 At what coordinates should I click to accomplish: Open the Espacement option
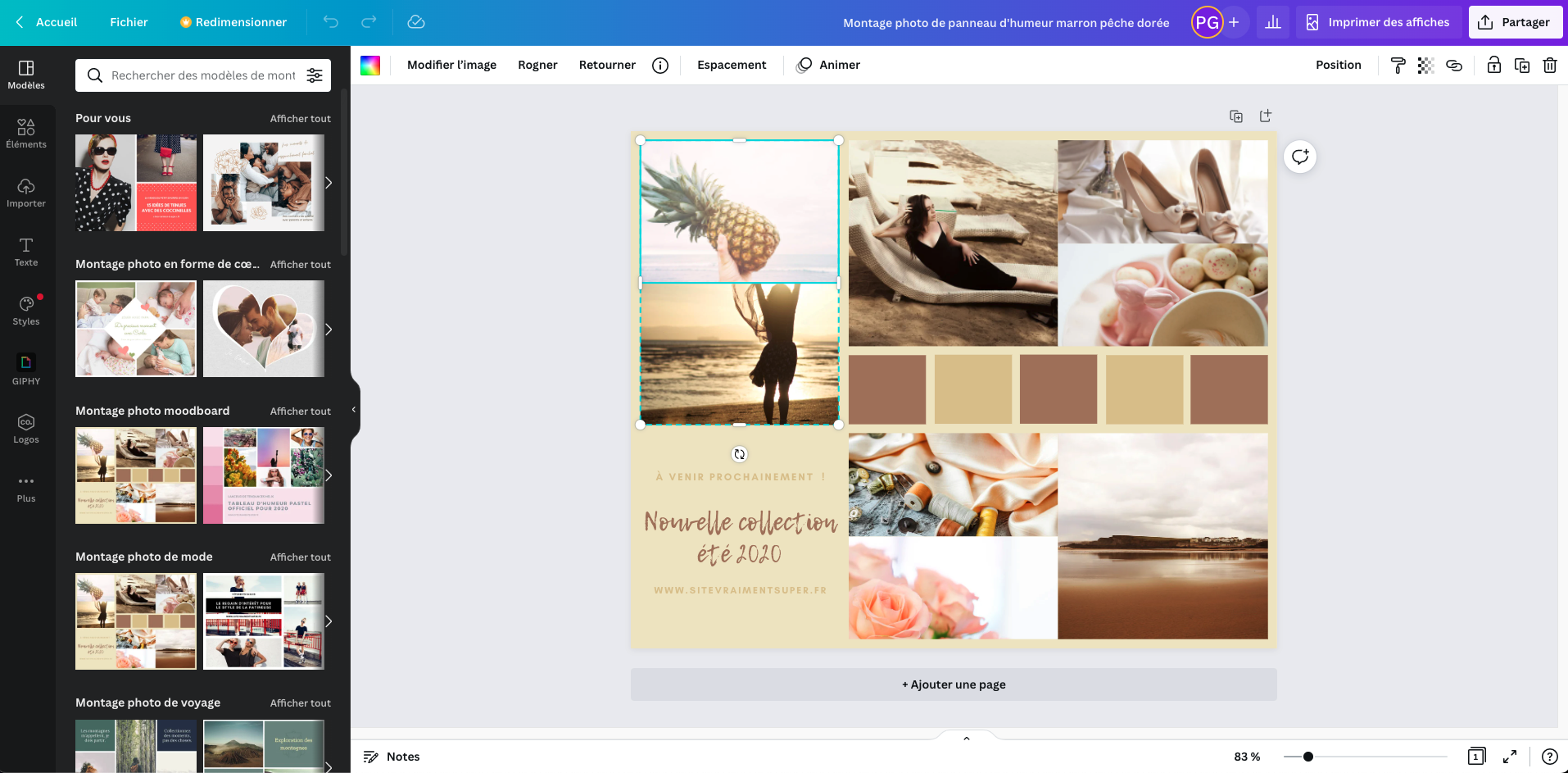[732, 66]
